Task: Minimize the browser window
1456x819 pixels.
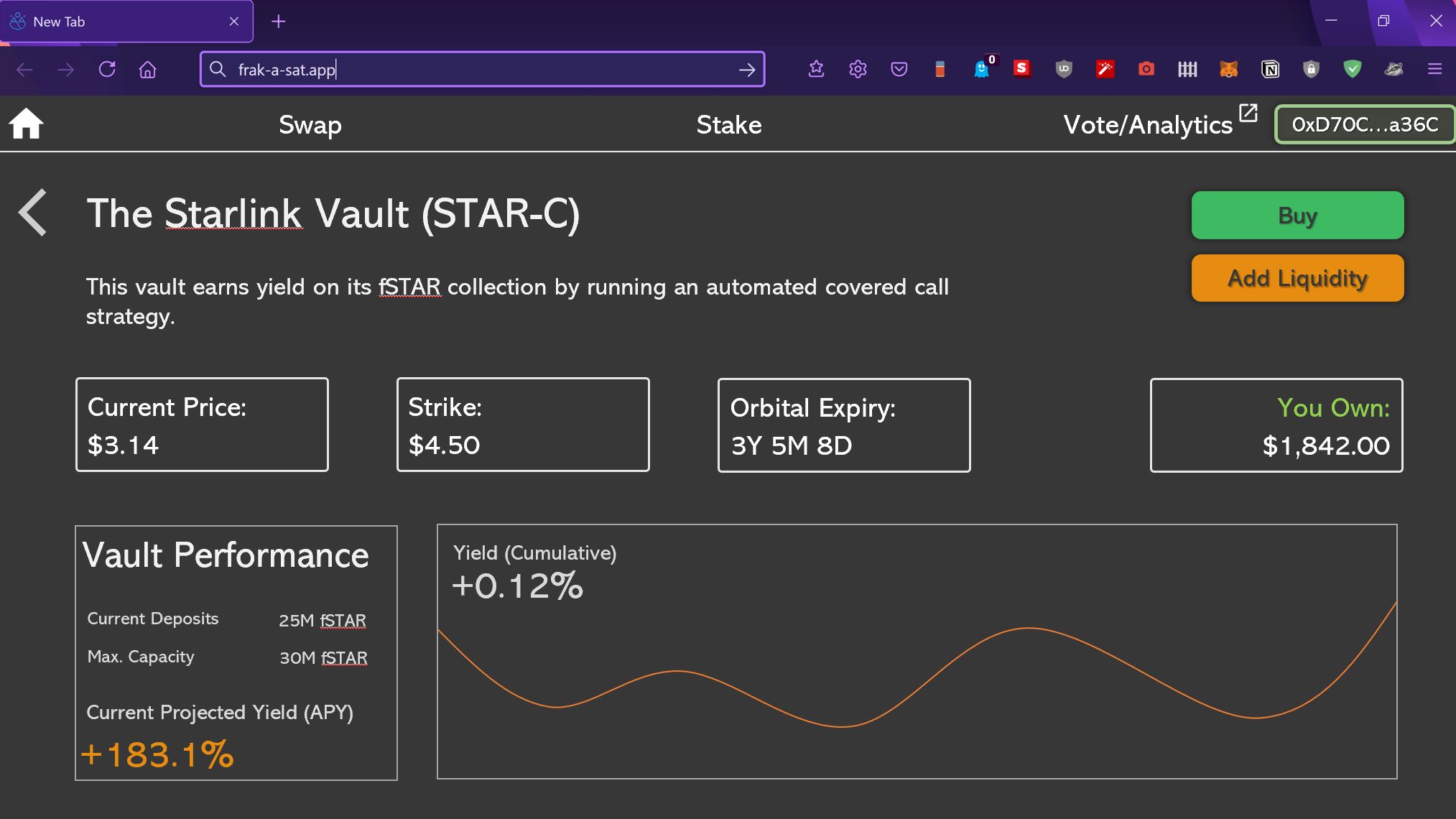Action: click(1331, 21)
